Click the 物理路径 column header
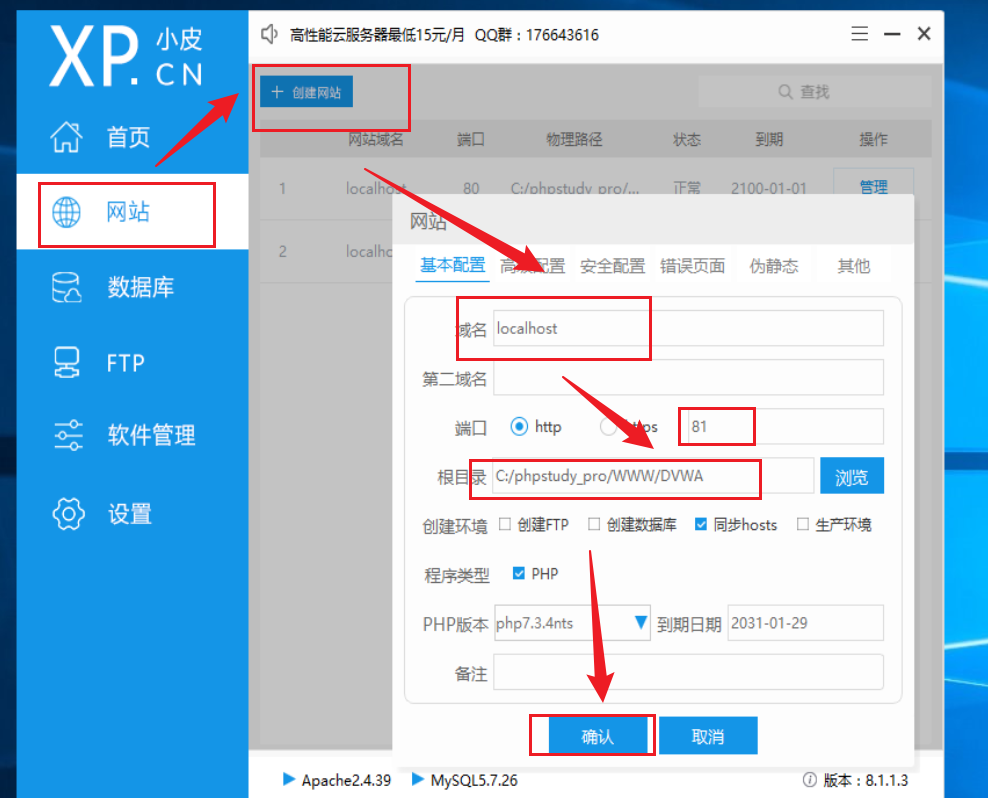Image resolution: width=988 pixels, height=798 pixels. click(574, 139)
